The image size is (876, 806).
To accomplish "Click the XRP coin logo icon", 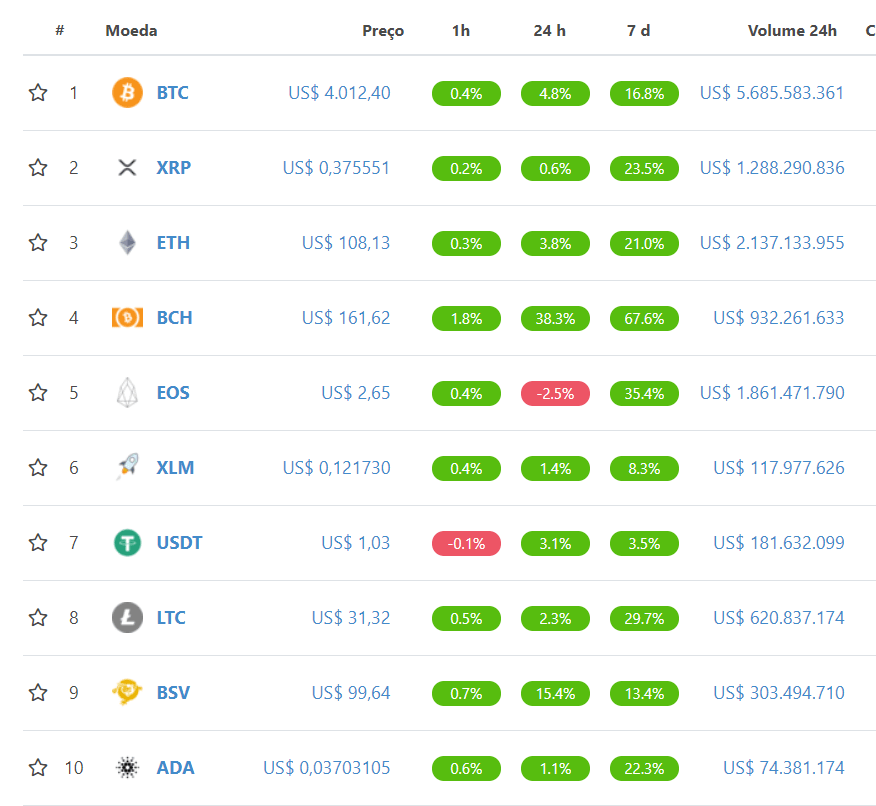I will tap(127, 168).
